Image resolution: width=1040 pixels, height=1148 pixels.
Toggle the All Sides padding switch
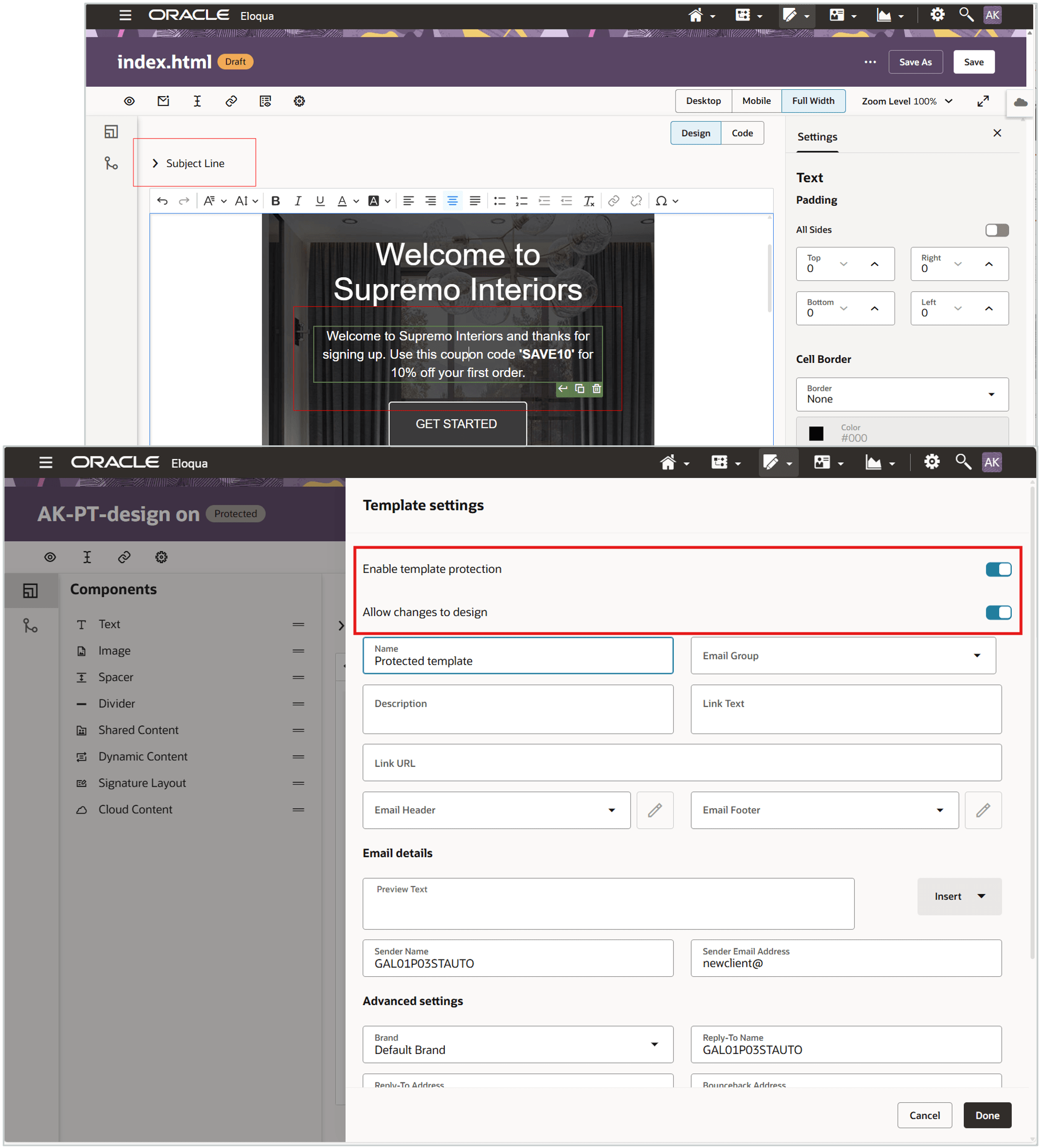point(997,230)
